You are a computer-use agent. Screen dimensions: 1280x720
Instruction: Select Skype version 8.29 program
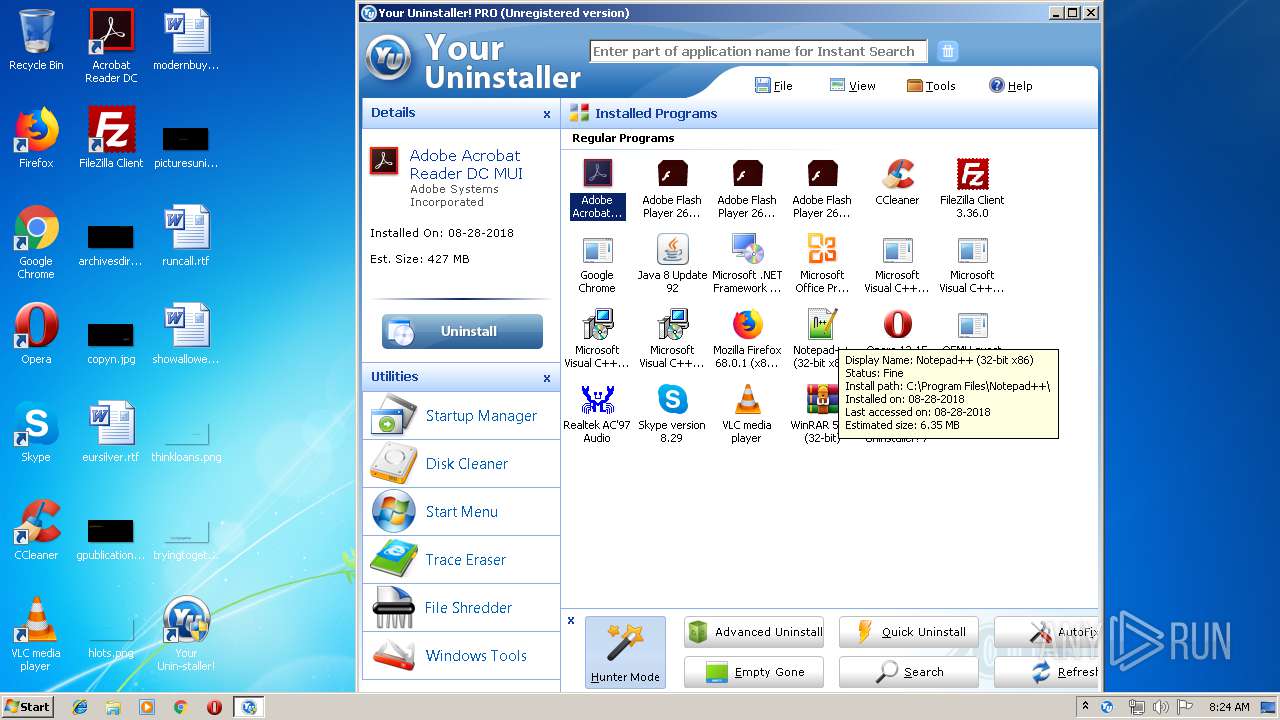pos(672,413)
